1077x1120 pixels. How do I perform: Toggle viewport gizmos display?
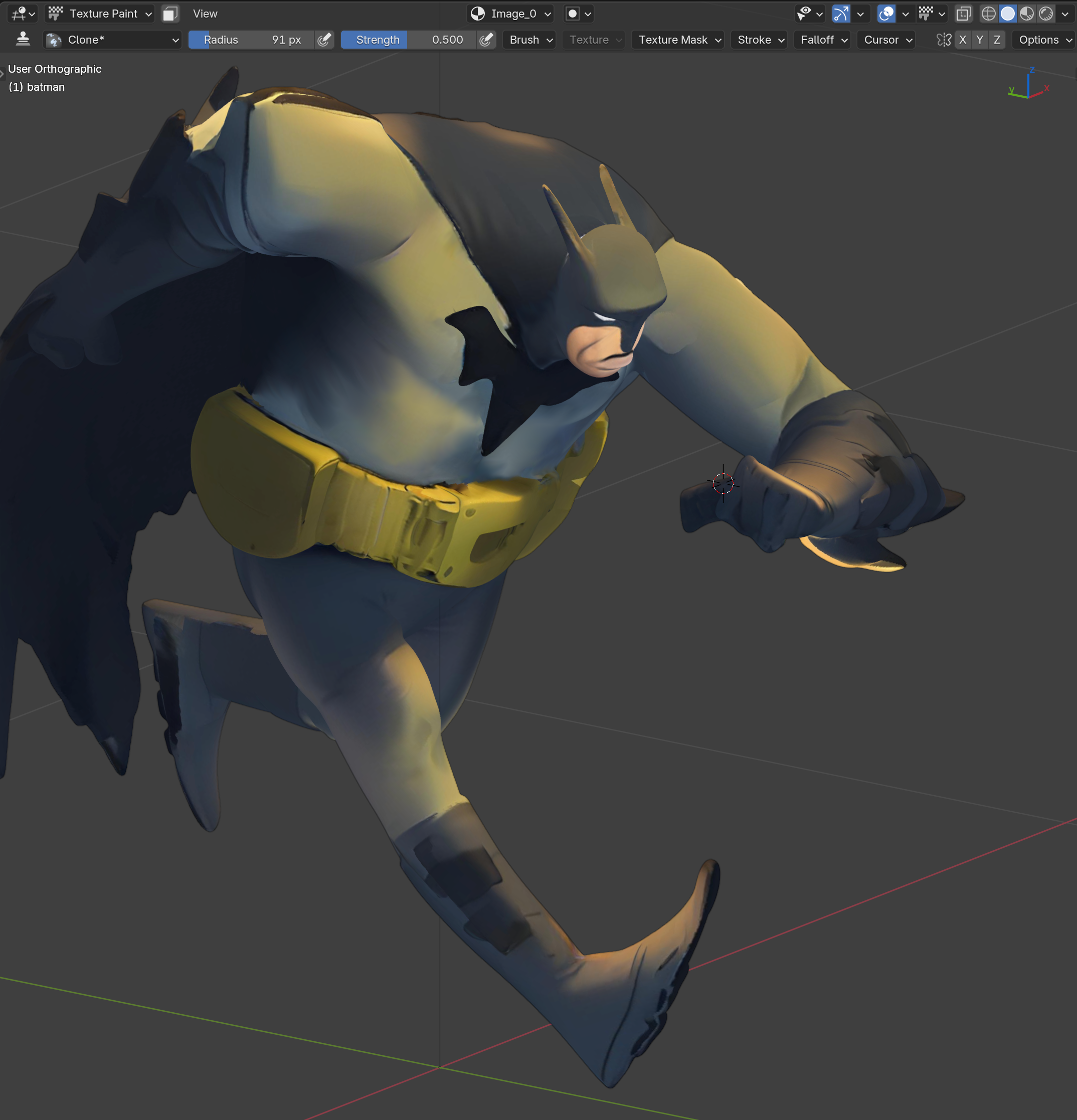[x=841, y=13]
